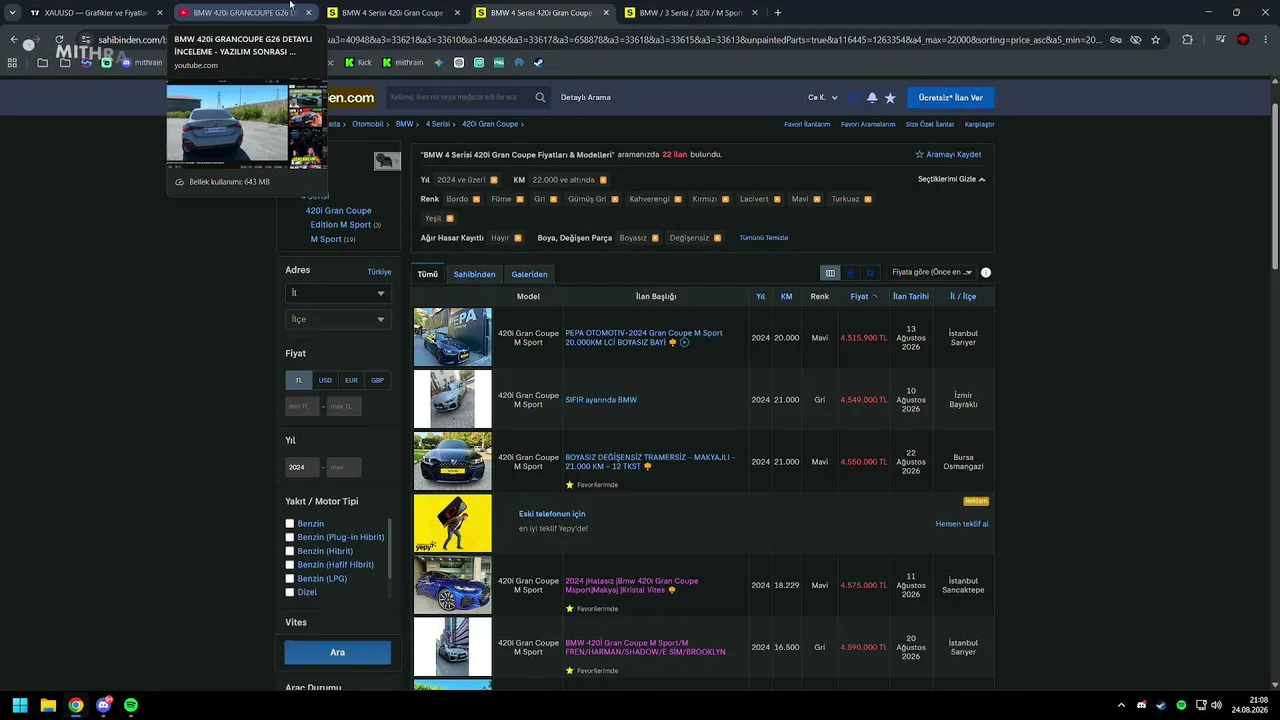Select TL currency option
This screenshot has height=720, width=1280.
pos(298,380)
